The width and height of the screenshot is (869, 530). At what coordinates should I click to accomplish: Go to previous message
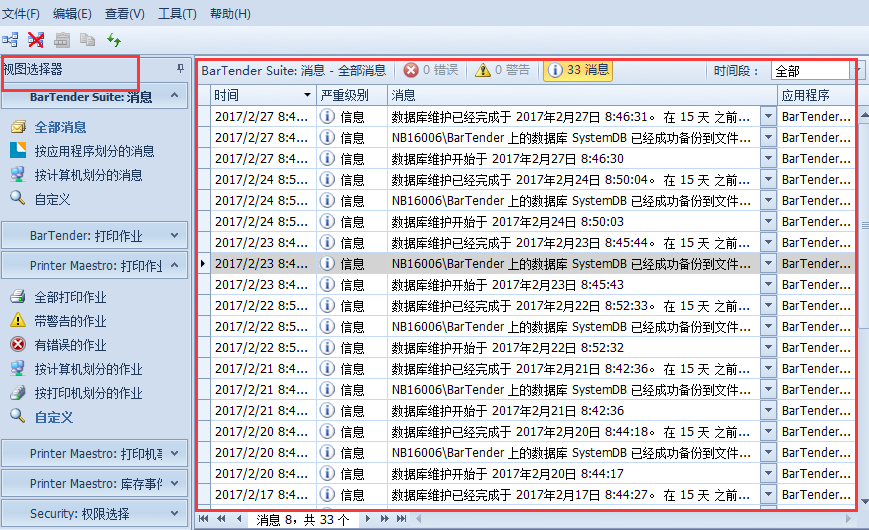[239, 519]
